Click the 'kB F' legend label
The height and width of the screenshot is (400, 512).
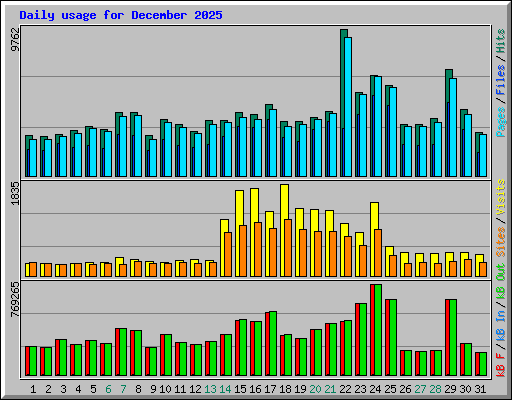click(x=501, y=365)
